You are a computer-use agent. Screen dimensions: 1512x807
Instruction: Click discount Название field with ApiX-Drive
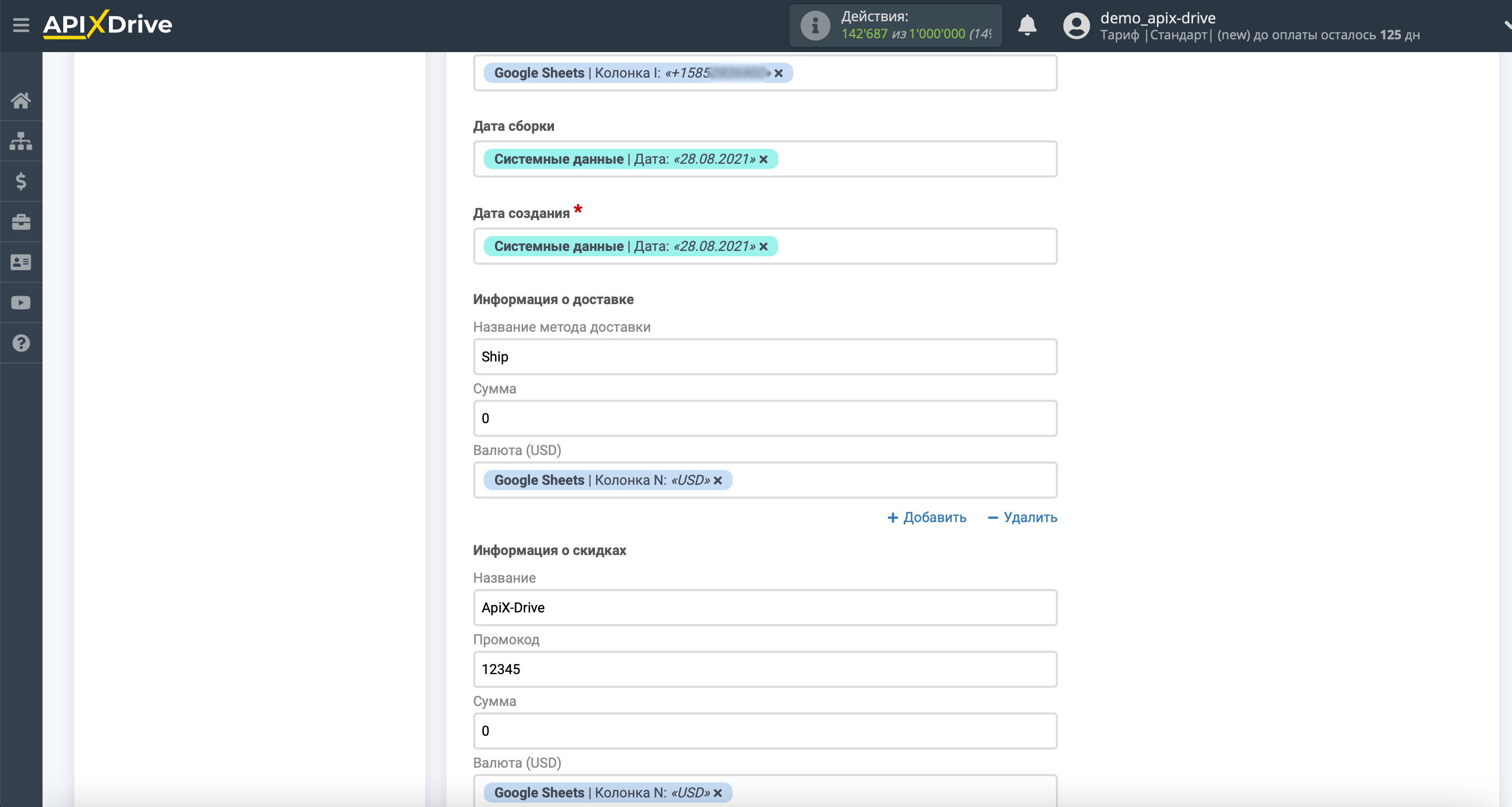[x=765, y=608]
